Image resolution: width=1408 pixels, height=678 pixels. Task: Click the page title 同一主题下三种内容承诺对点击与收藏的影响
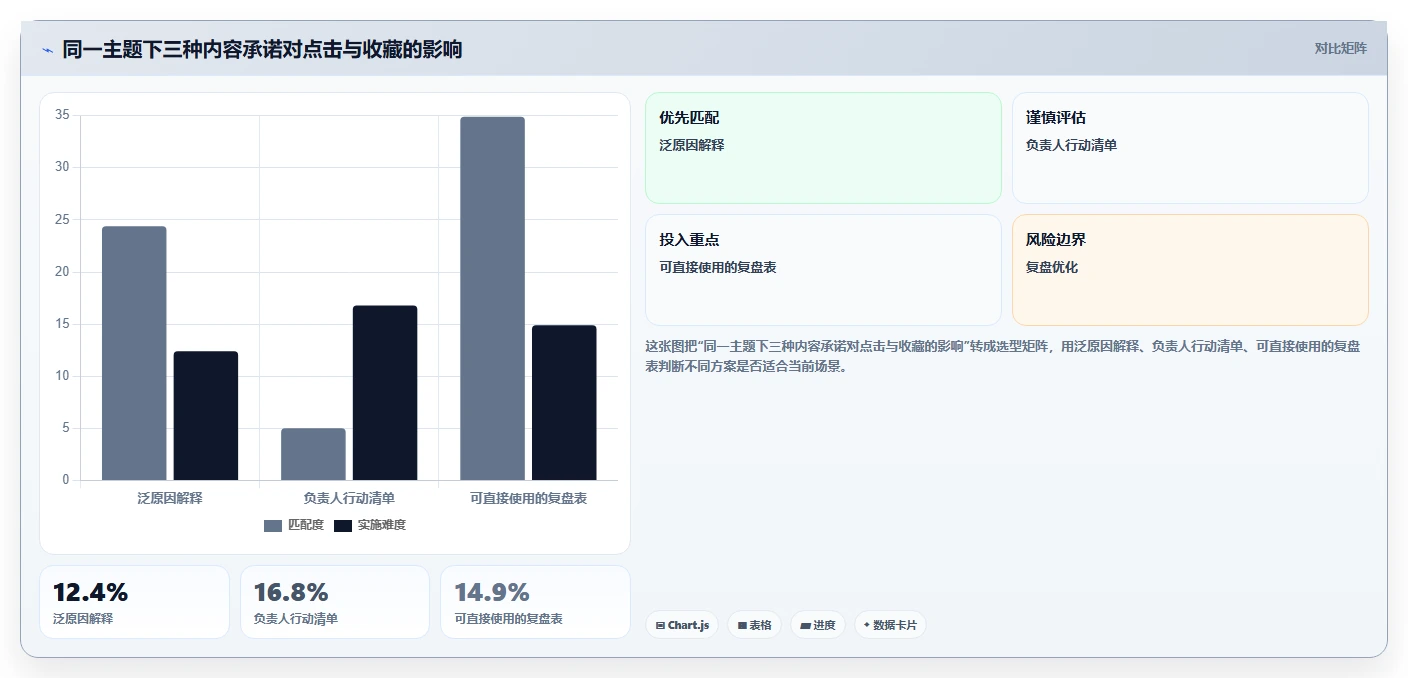[262, 49]
